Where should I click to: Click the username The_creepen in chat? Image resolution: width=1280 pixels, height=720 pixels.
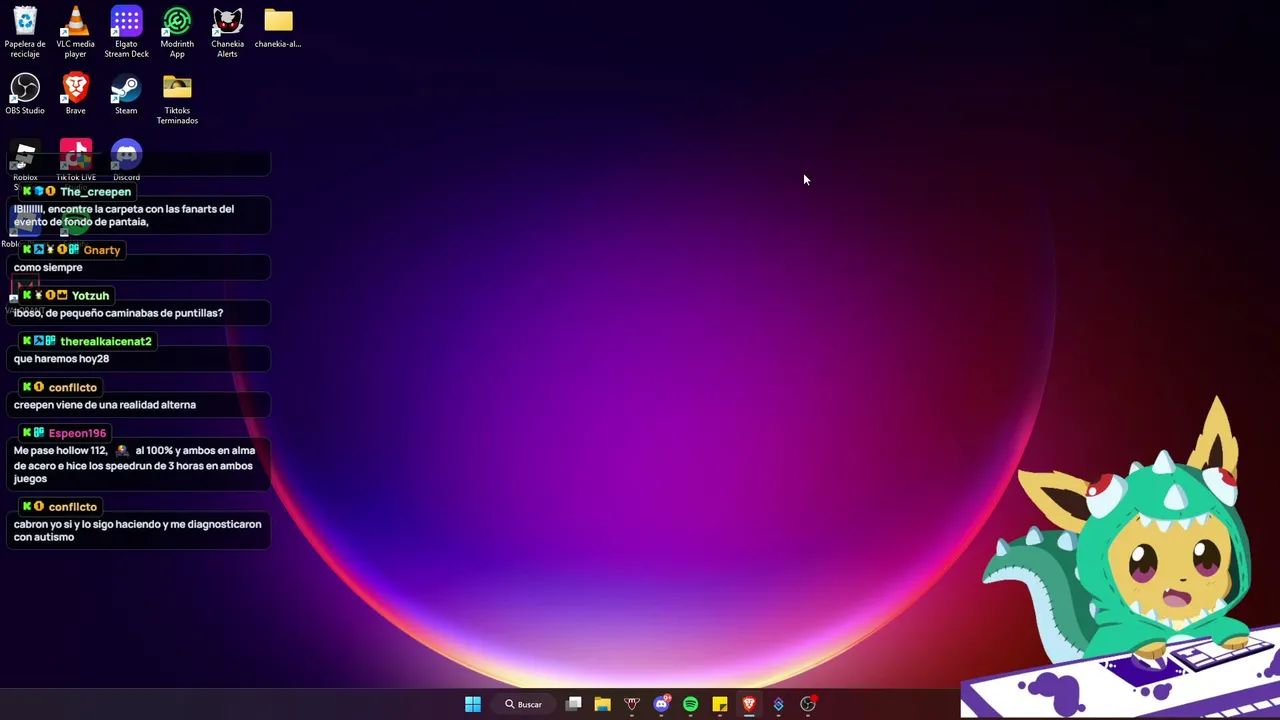pyautogui.click(x=95, y=191)
